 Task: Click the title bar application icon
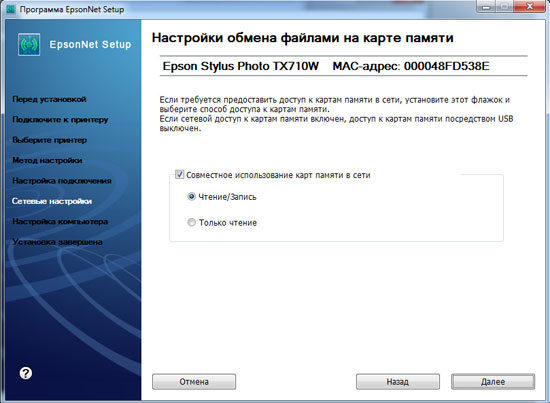coord(11,9)
